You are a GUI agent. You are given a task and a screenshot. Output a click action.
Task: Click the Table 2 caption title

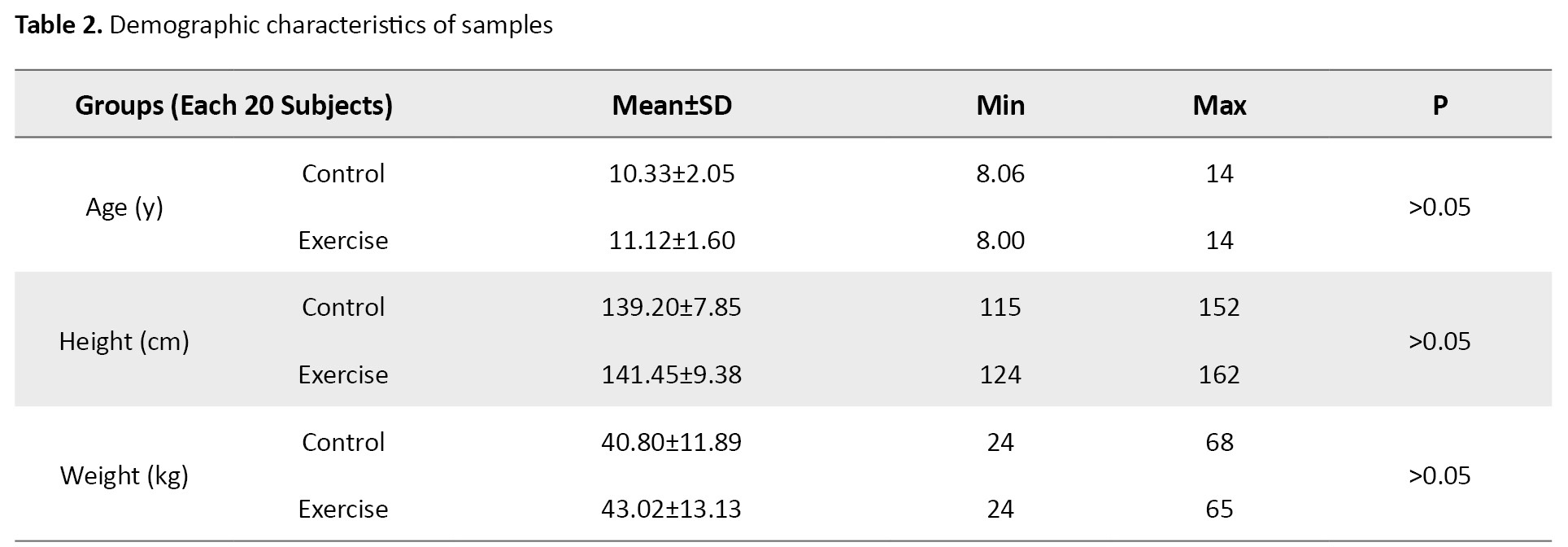click(284, 25)
